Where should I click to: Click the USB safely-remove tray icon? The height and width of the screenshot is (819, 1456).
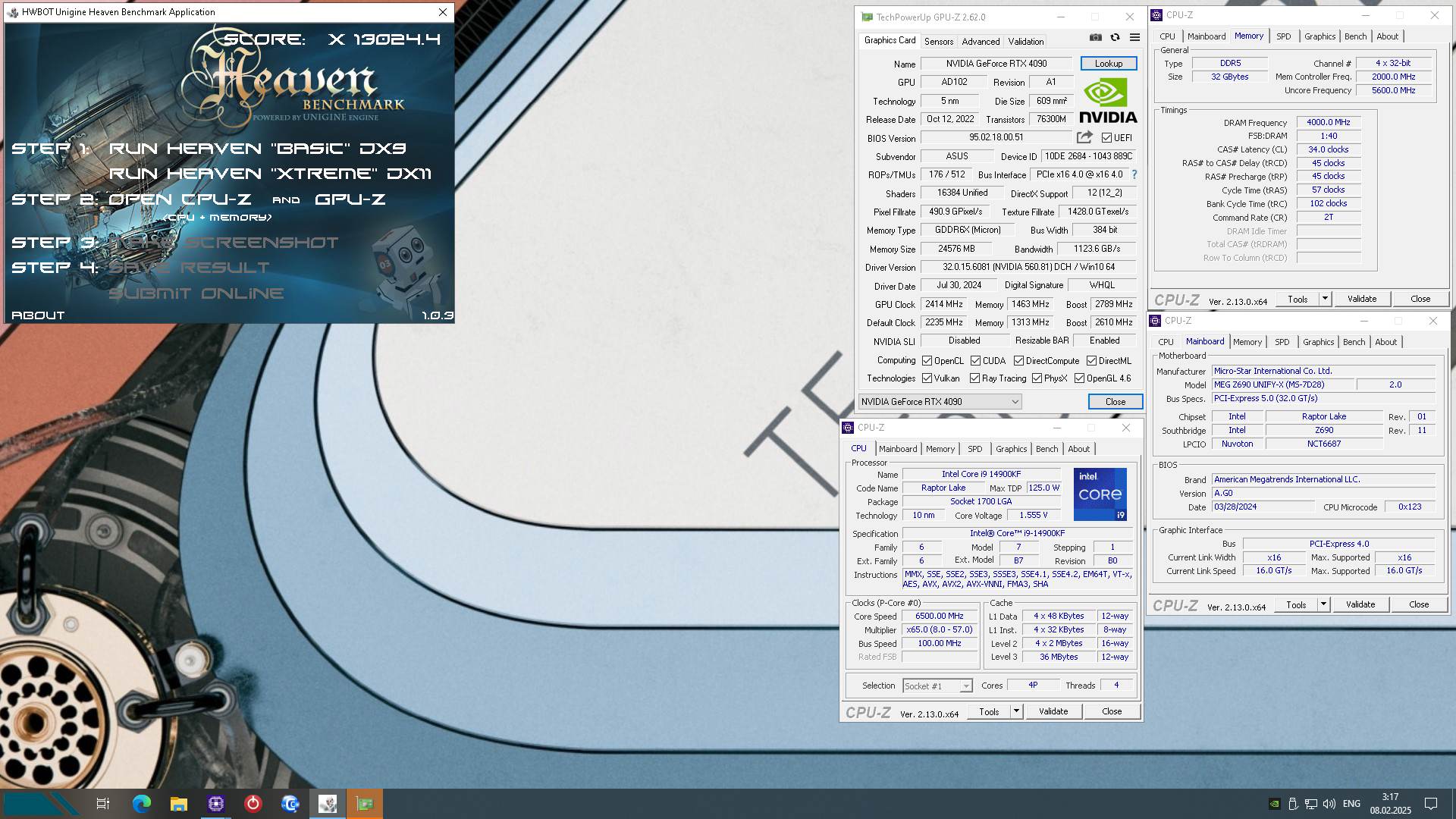(1293, 804)
